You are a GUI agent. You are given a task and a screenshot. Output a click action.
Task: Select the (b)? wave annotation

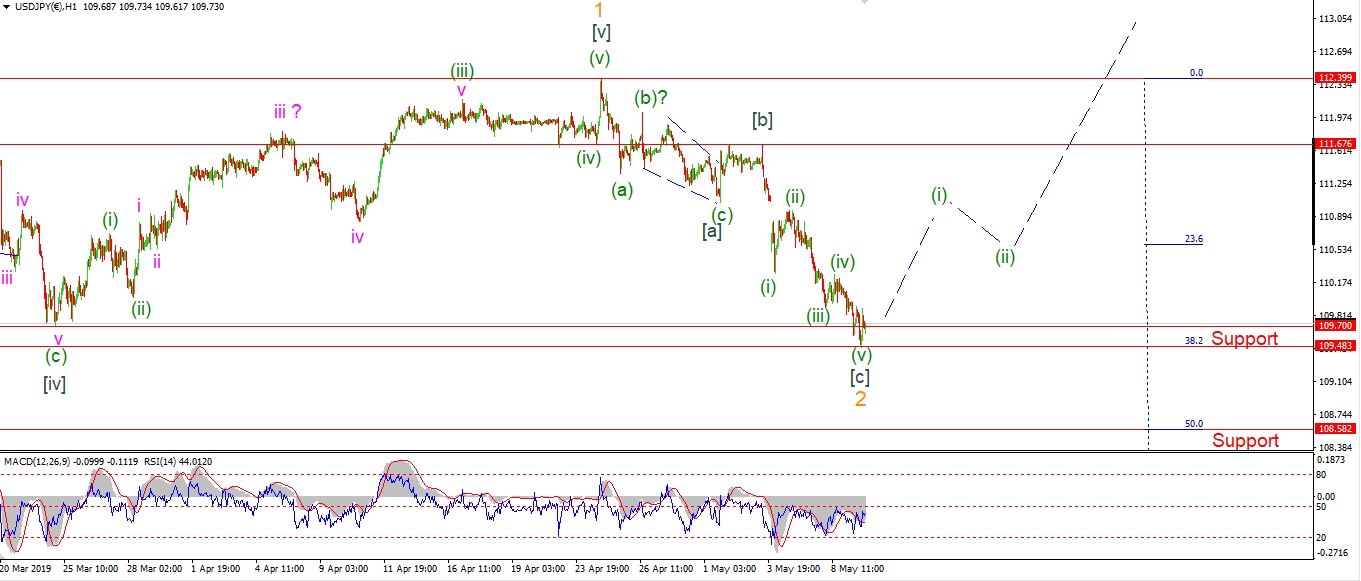[x=651, y=98]
